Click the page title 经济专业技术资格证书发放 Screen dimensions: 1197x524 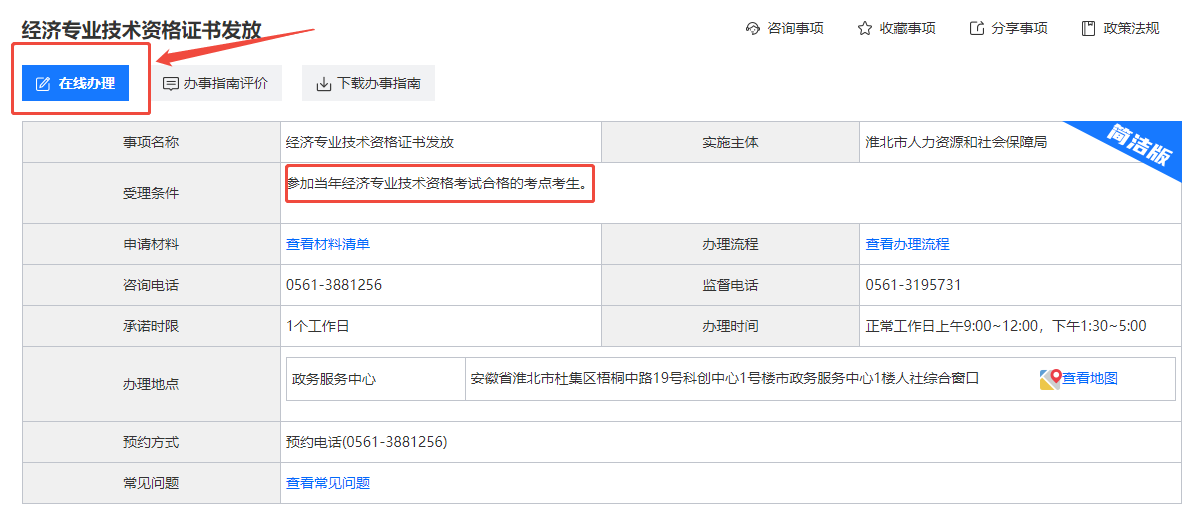click(142, 30)
